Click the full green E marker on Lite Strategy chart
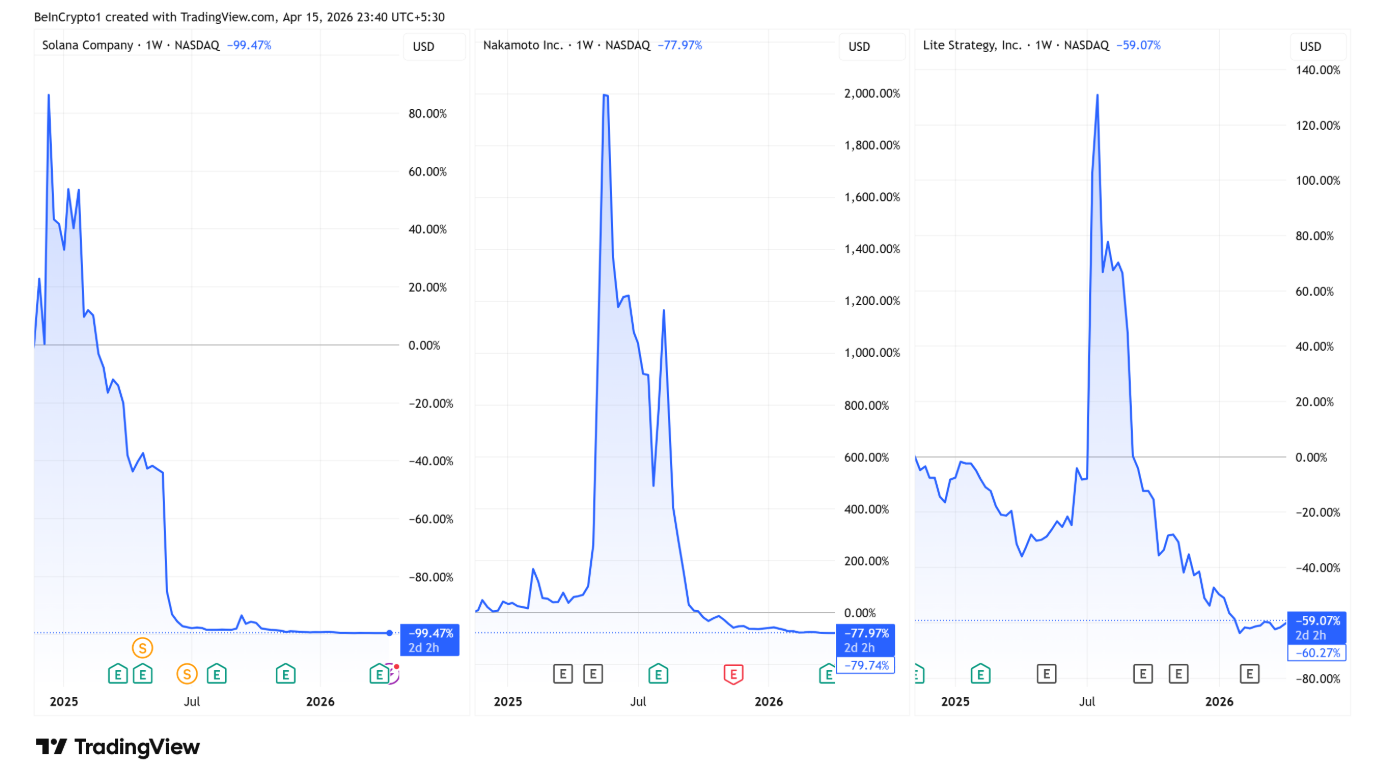This screenshot has width=1394, height=769. pyautogui.click(x=980, y=674)
